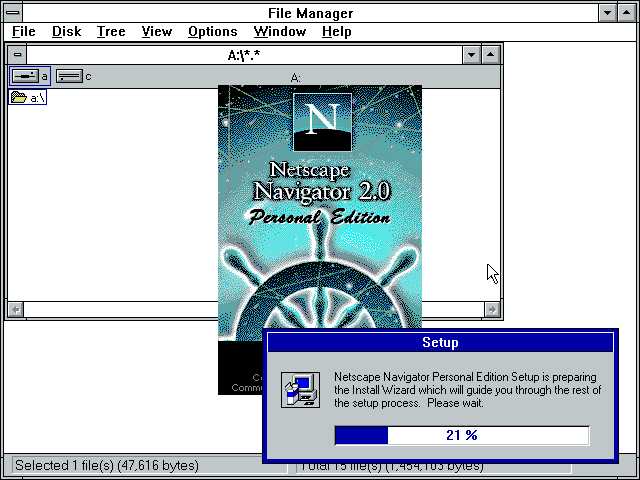Click the 'Personal Edition' splash text
This screenshot has width=640, height=480.
(319, 217)
